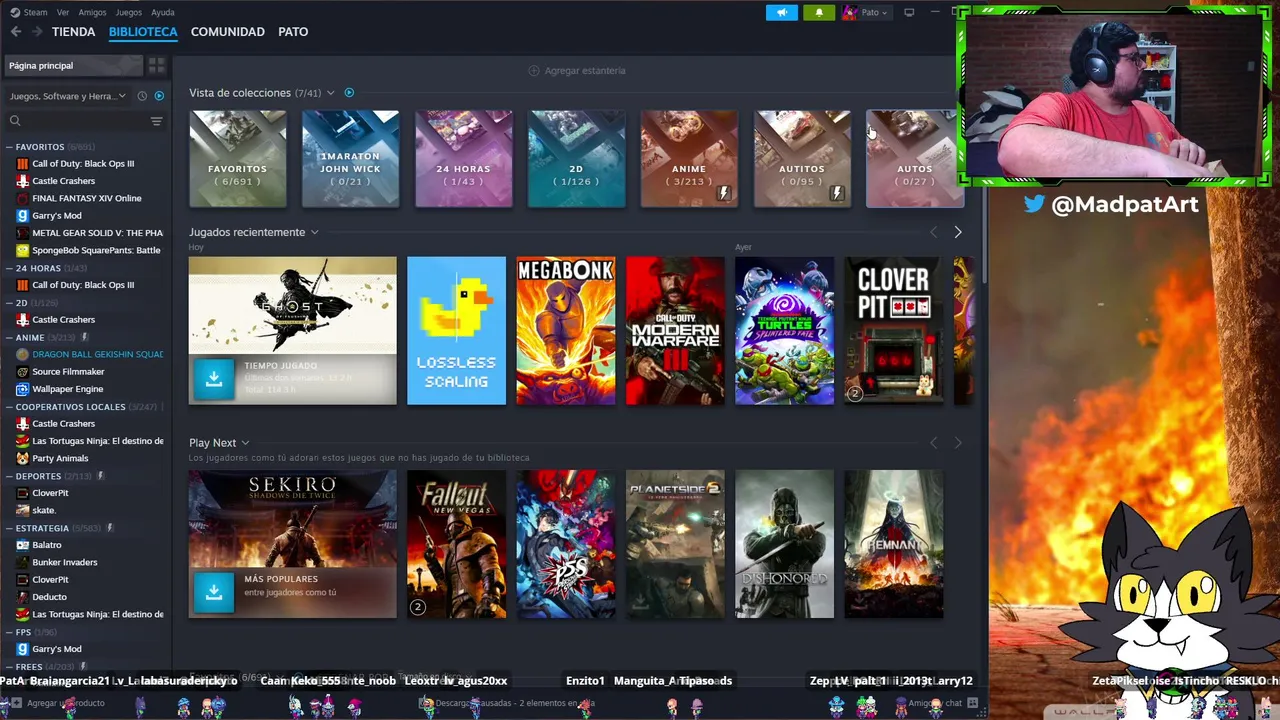Open the grid collections view icon
Image resolution: width=1280 pixels, height=720 pixels.
click(157, 66)
